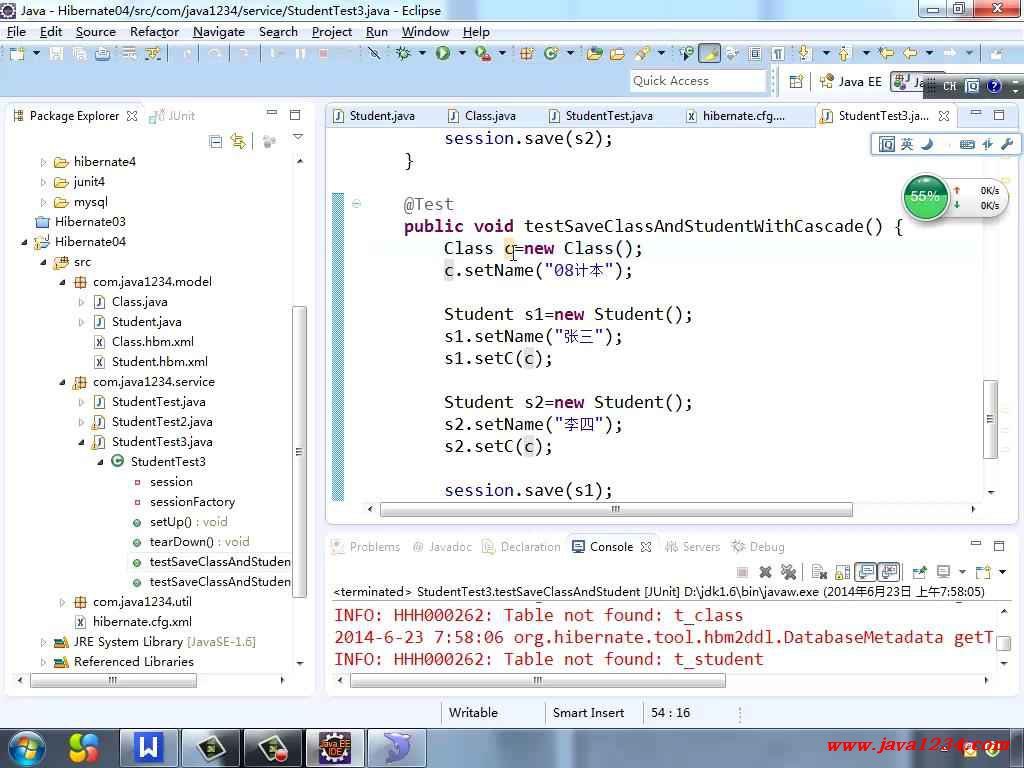
Task: Open the Refactor menu
Action: point(154,32)
